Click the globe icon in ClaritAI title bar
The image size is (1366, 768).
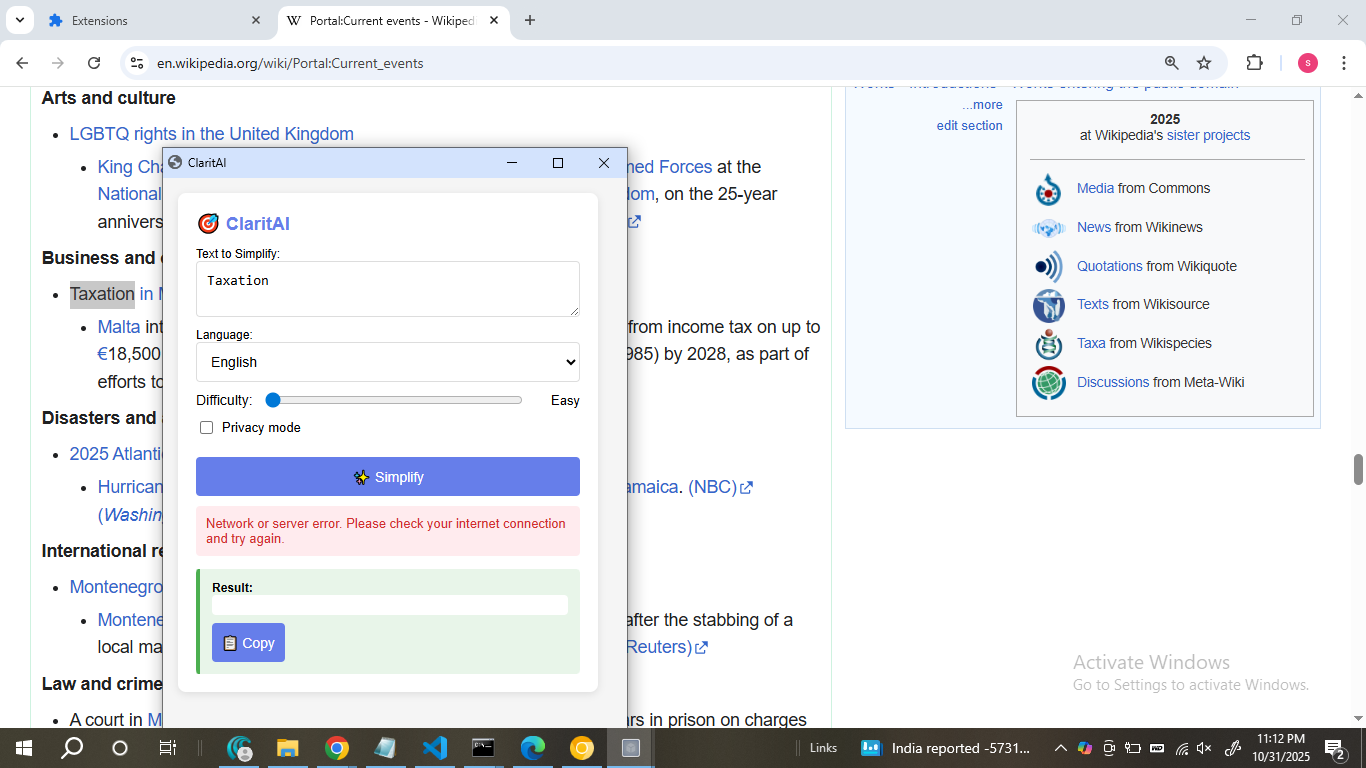[175, 163]
